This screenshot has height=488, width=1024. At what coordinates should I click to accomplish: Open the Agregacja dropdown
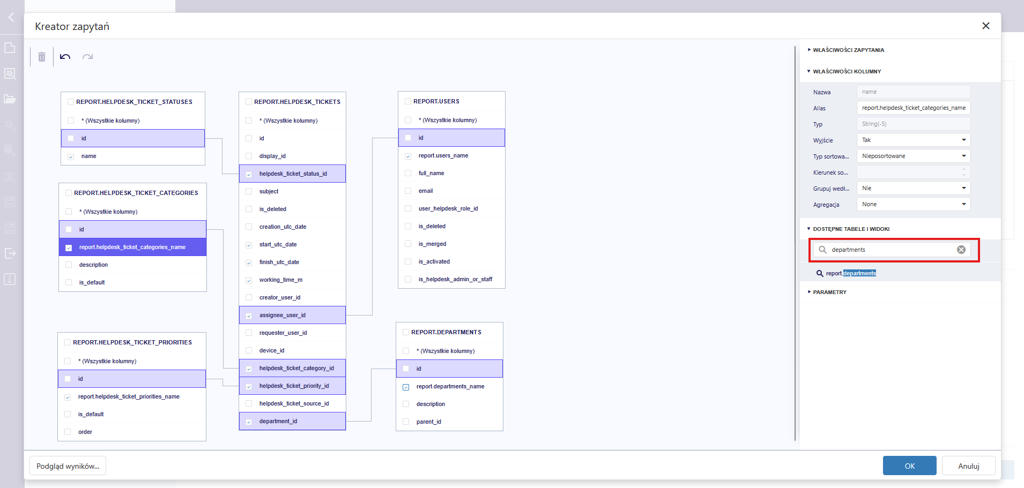click(914, 204)
